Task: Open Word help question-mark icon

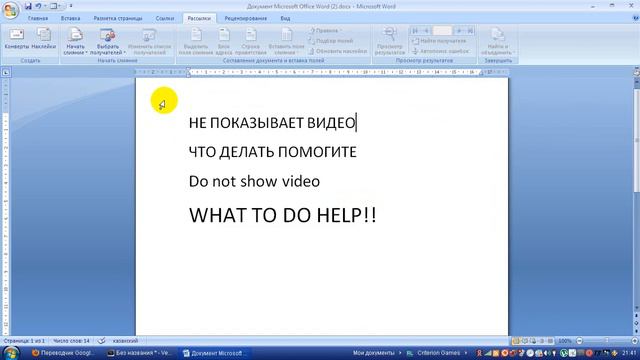Action: coord(636,18)
